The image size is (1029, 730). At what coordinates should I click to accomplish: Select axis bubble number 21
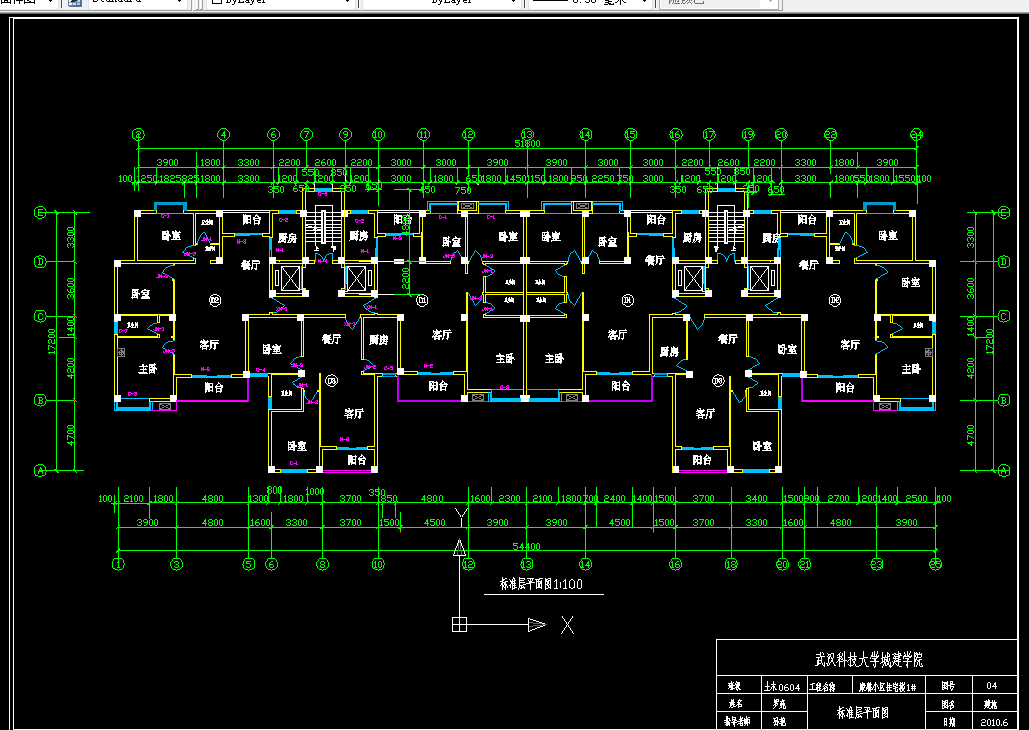(805, 564)
